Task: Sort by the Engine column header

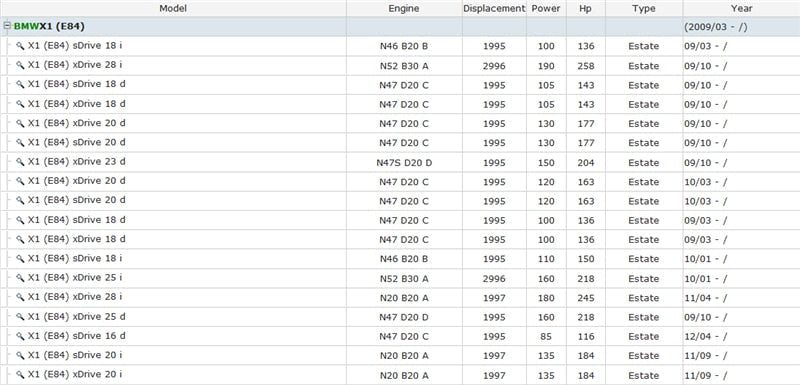Action: coord(404,8)
